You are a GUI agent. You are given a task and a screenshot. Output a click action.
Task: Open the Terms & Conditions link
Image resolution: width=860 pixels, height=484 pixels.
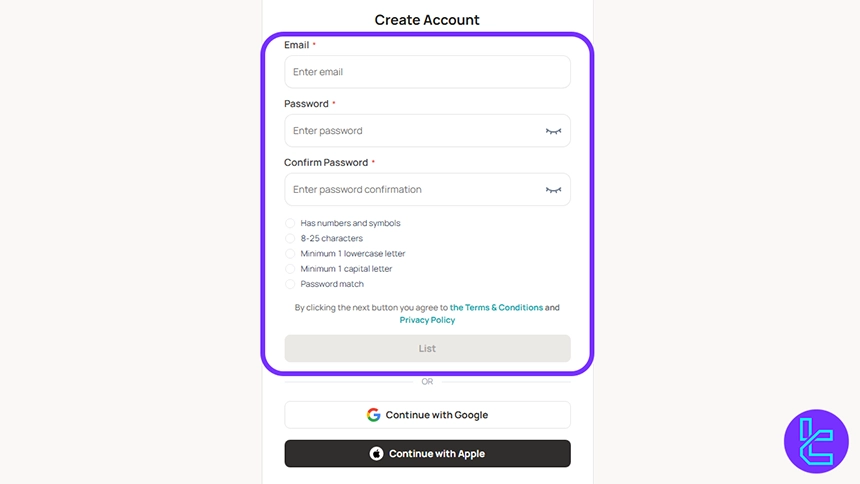(x=496, y=308)
